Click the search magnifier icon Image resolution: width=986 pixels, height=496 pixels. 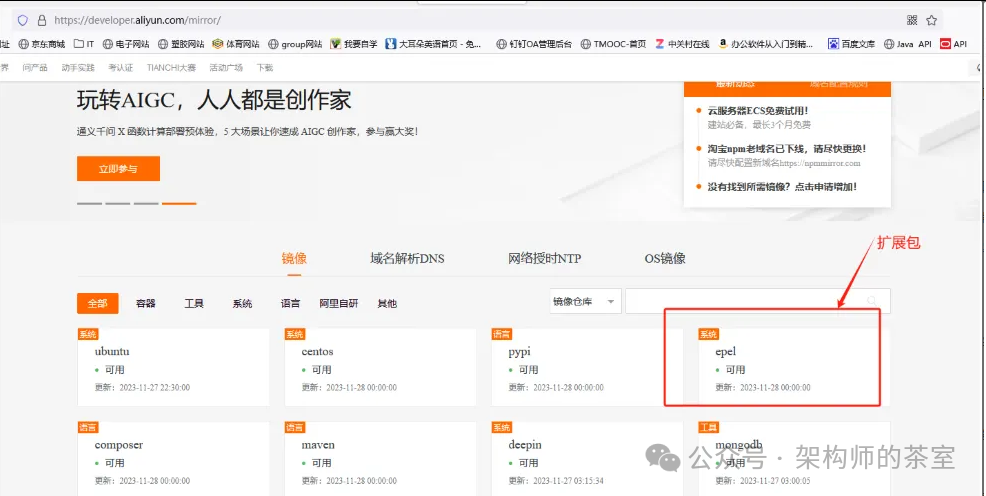(x=872, y=301)
